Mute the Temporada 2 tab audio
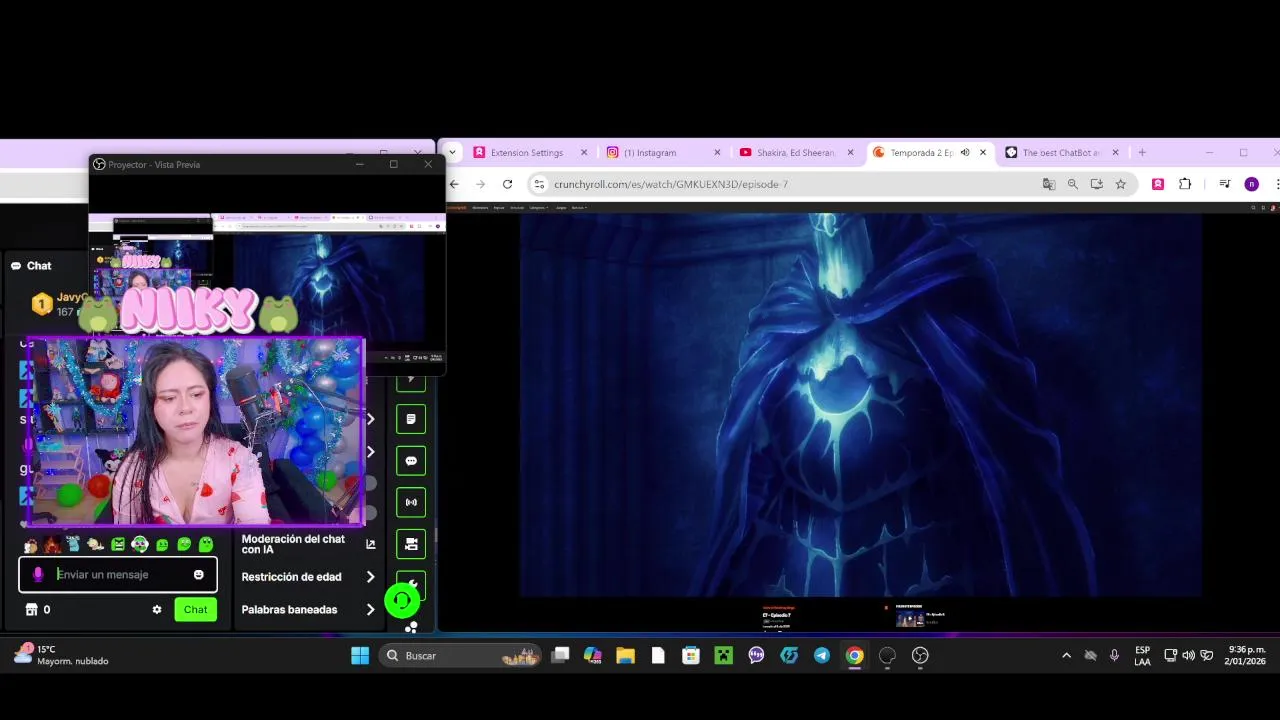The image size is (1280, 720). coord(965,153)
